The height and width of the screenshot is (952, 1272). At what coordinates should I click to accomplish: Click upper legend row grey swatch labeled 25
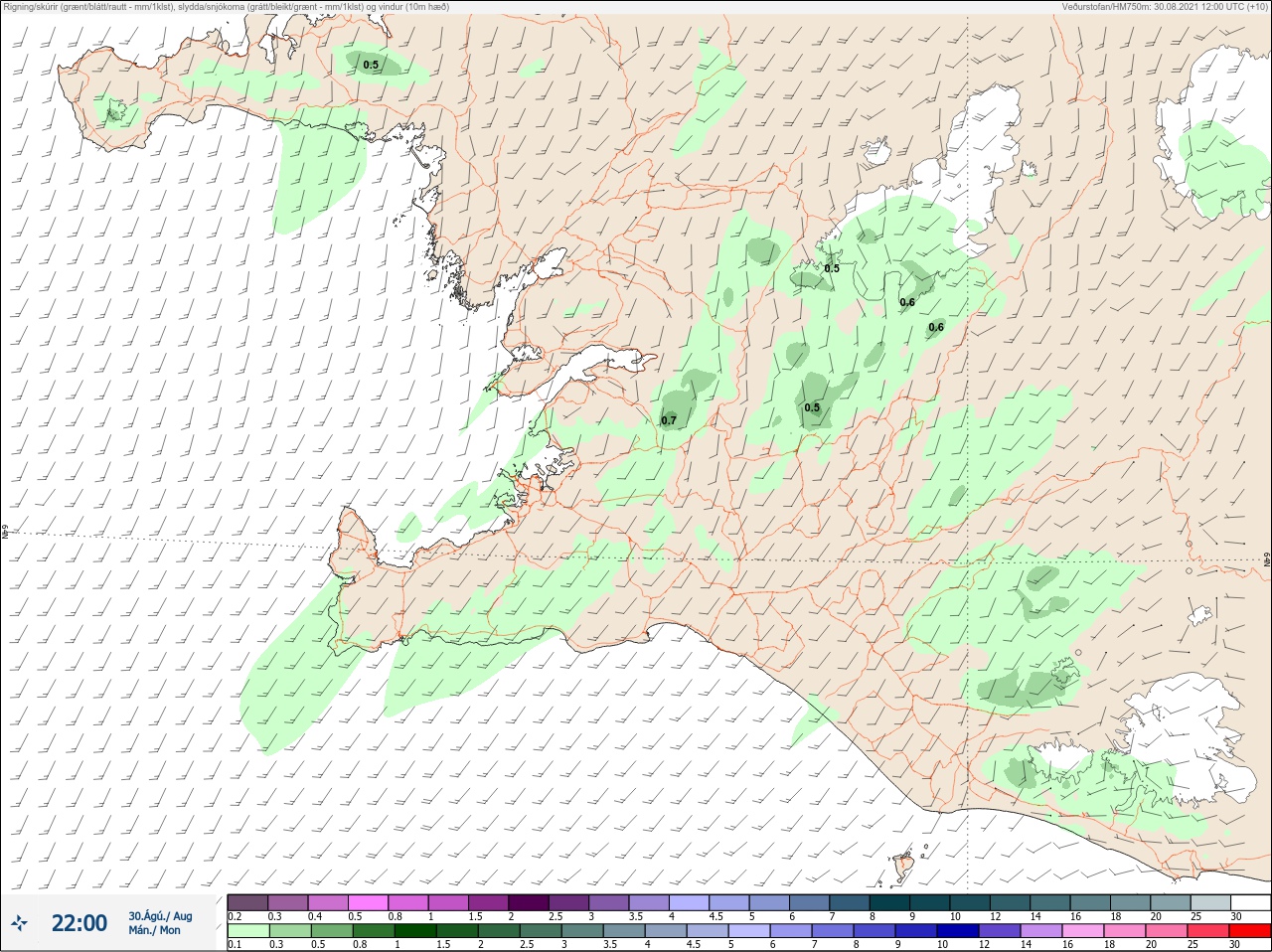click(1211, 902)
